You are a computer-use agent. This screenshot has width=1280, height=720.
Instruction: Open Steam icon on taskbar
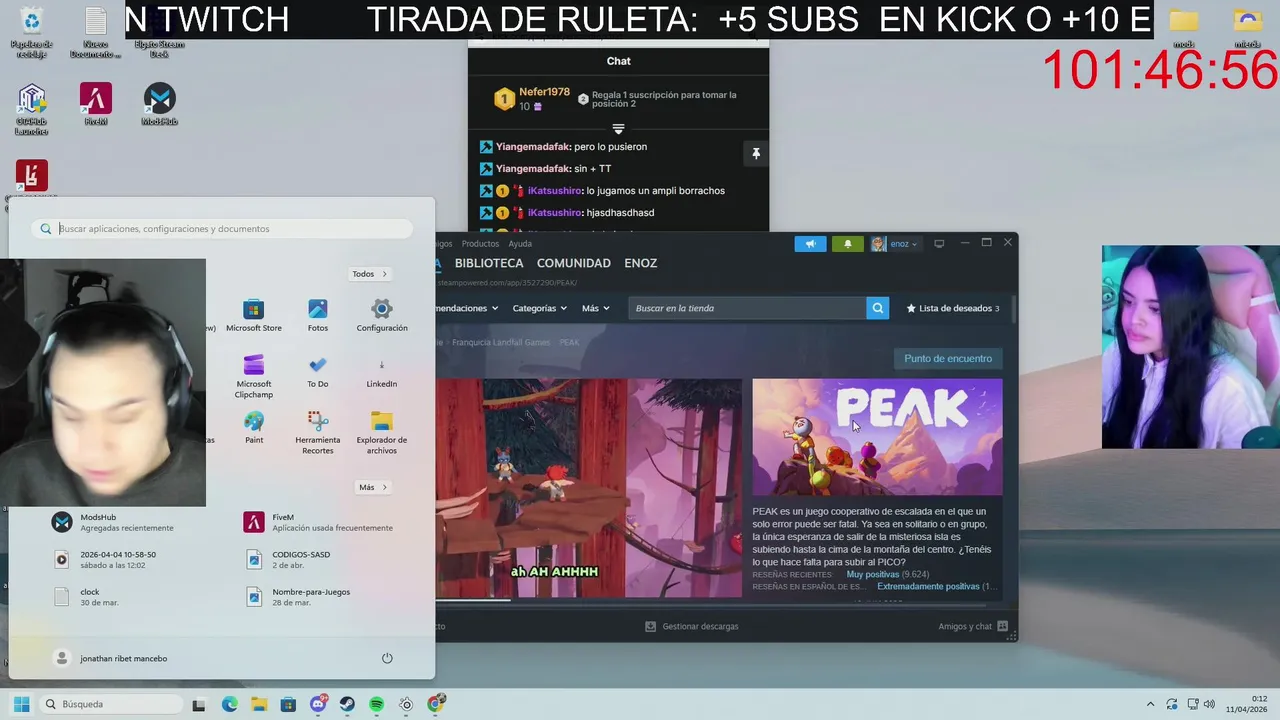tap(347, 704)
